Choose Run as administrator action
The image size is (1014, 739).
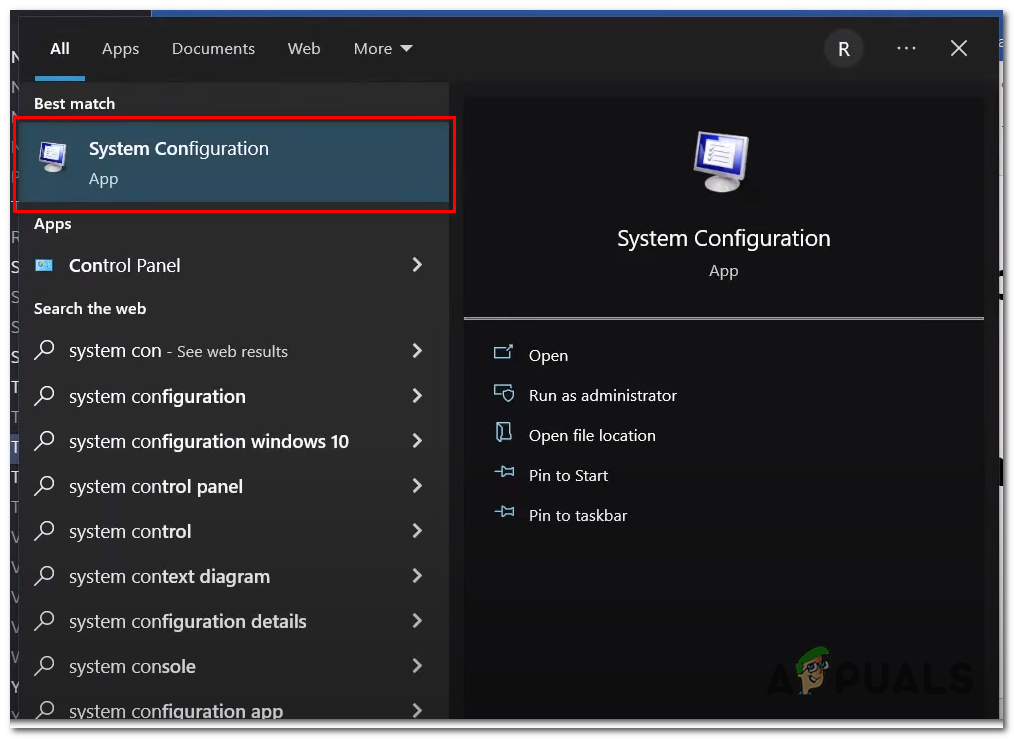pyautogui.click(x=602, y=395)
